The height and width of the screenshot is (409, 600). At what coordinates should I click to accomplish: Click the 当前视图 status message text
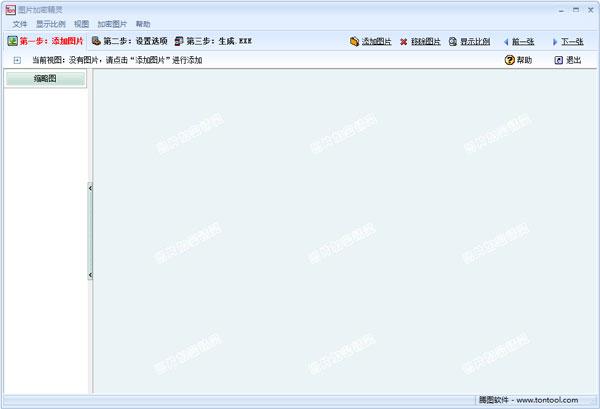point(117,60)
